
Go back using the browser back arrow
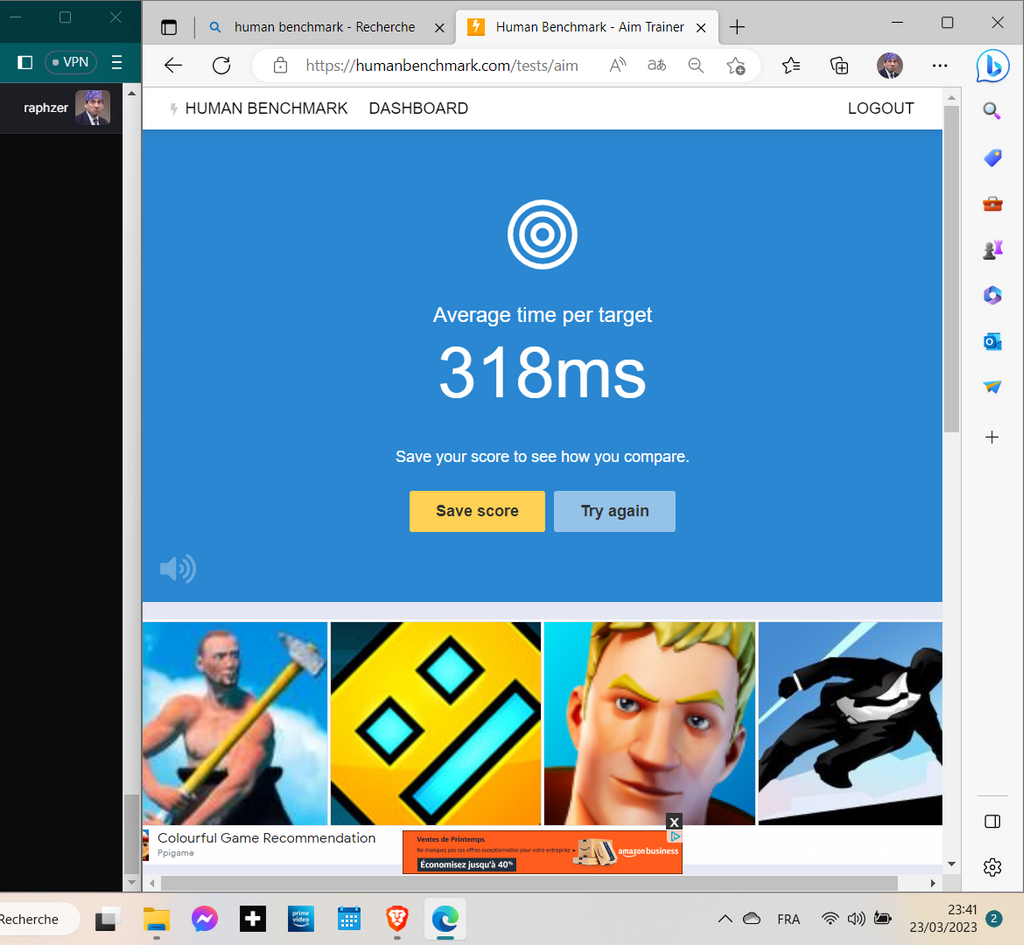tap(173, 66)
